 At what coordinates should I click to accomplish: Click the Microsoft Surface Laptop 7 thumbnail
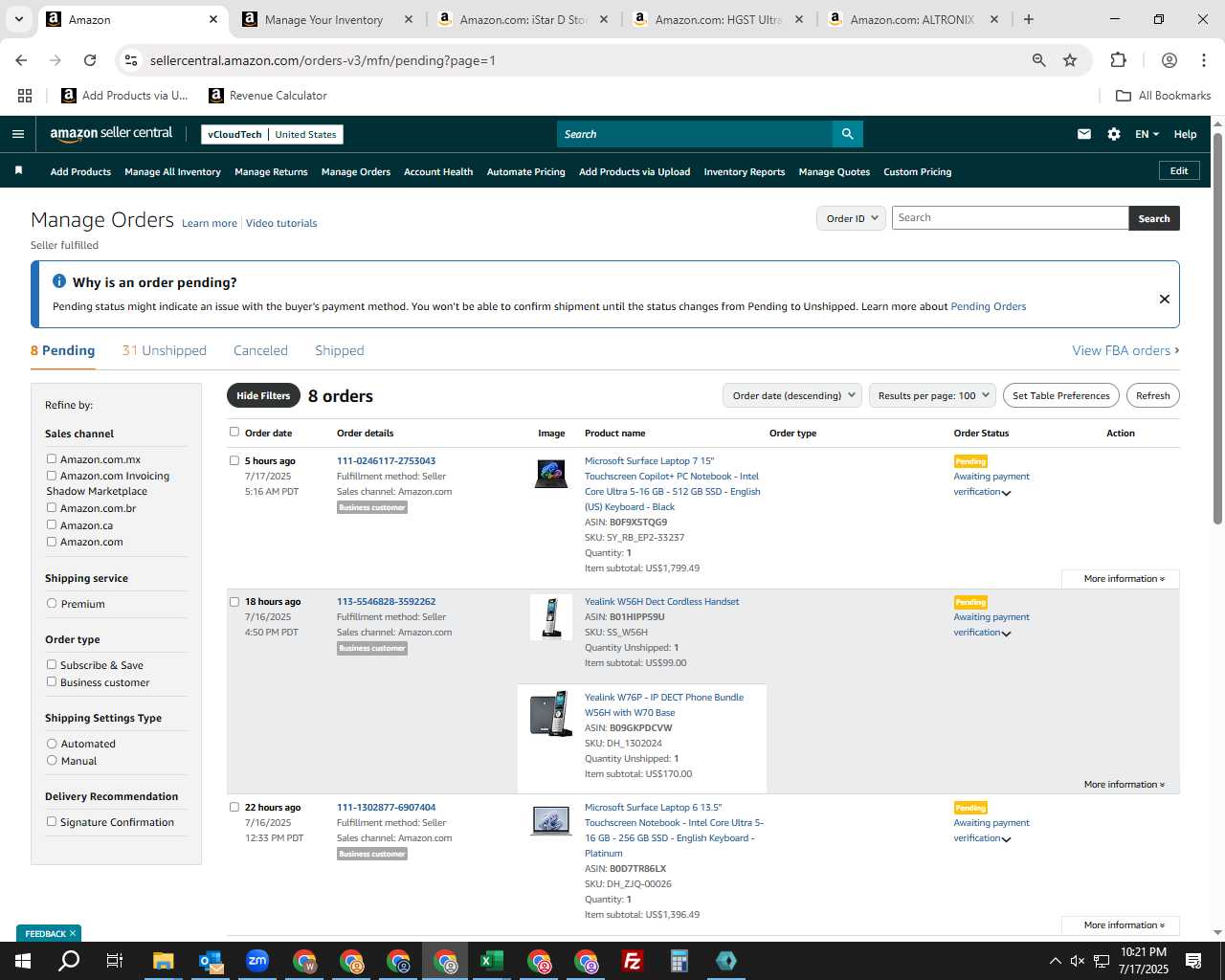tap(551, 473)
